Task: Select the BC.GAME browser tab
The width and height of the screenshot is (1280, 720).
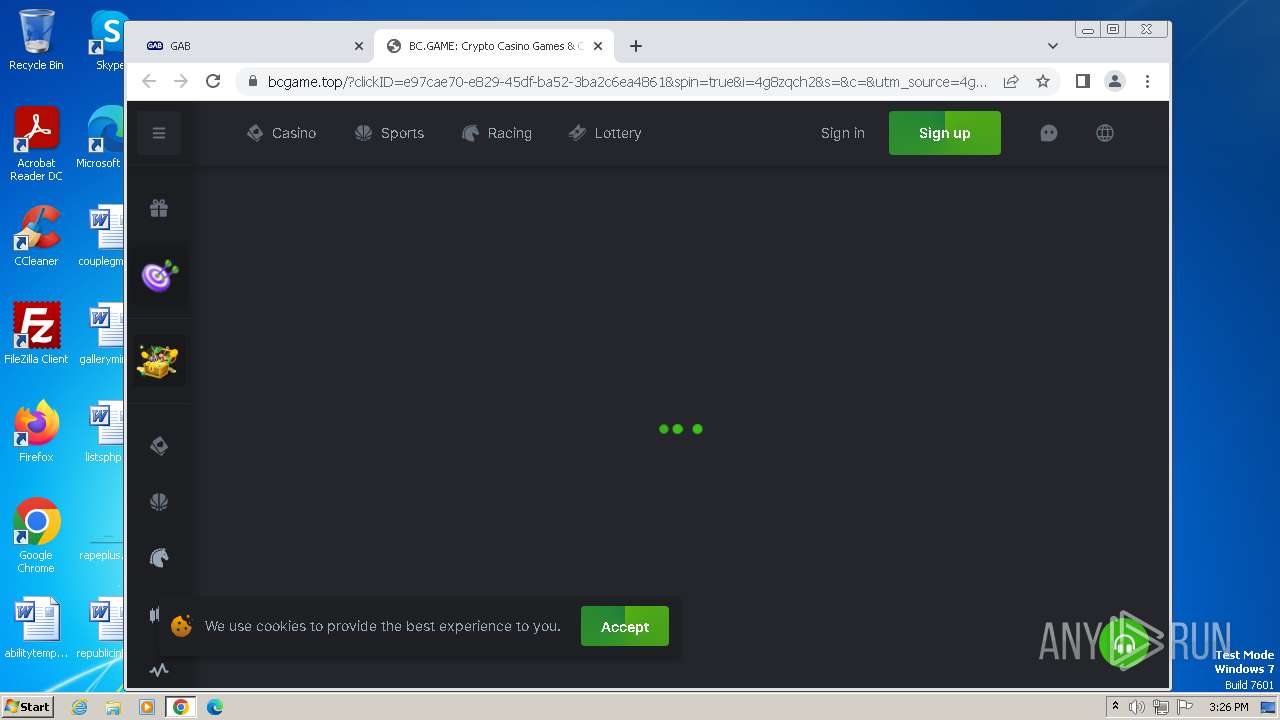Action: coord(494,46)
